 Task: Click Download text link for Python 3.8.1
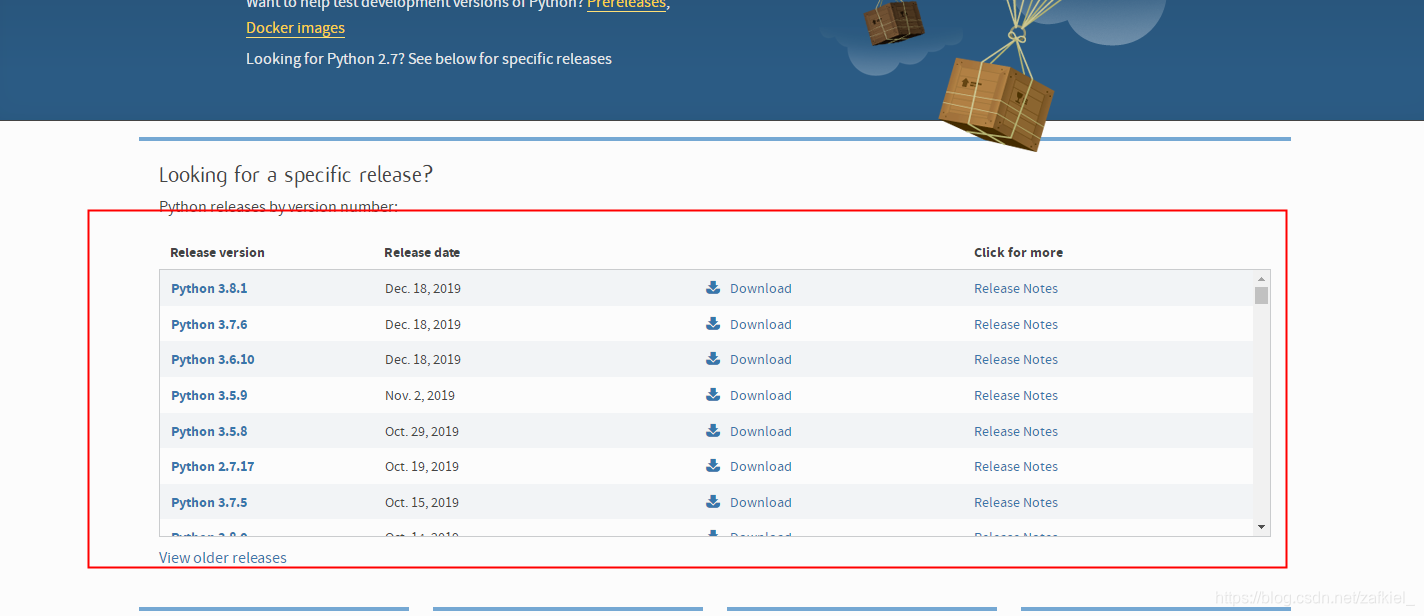click(760, 288)
